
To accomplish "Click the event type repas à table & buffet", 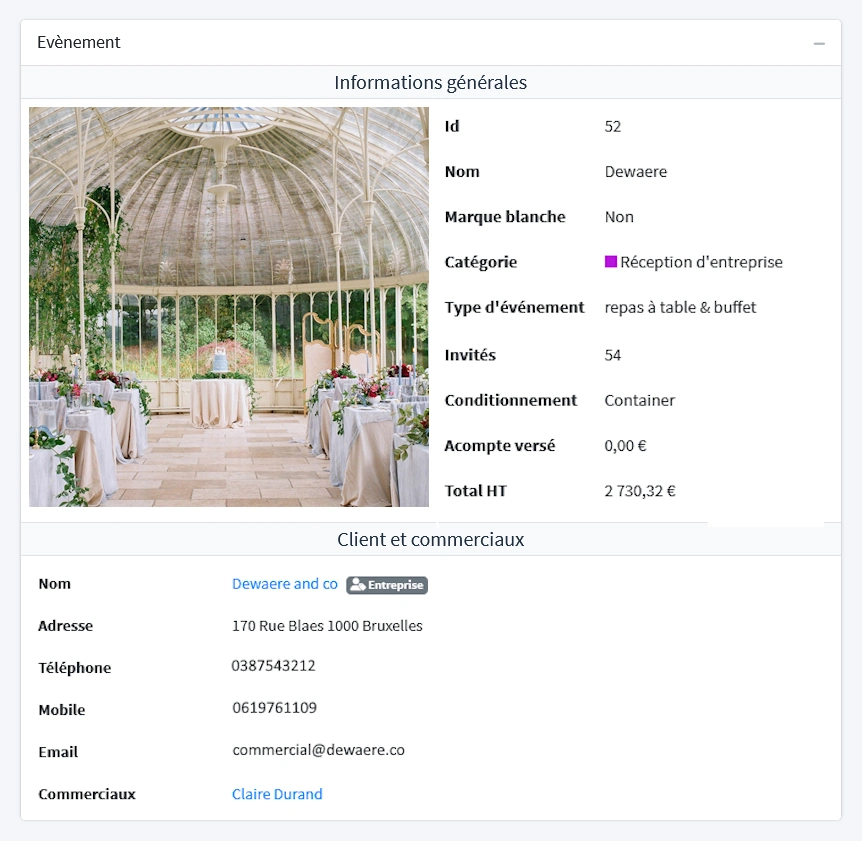I will (x=680, y=307).
